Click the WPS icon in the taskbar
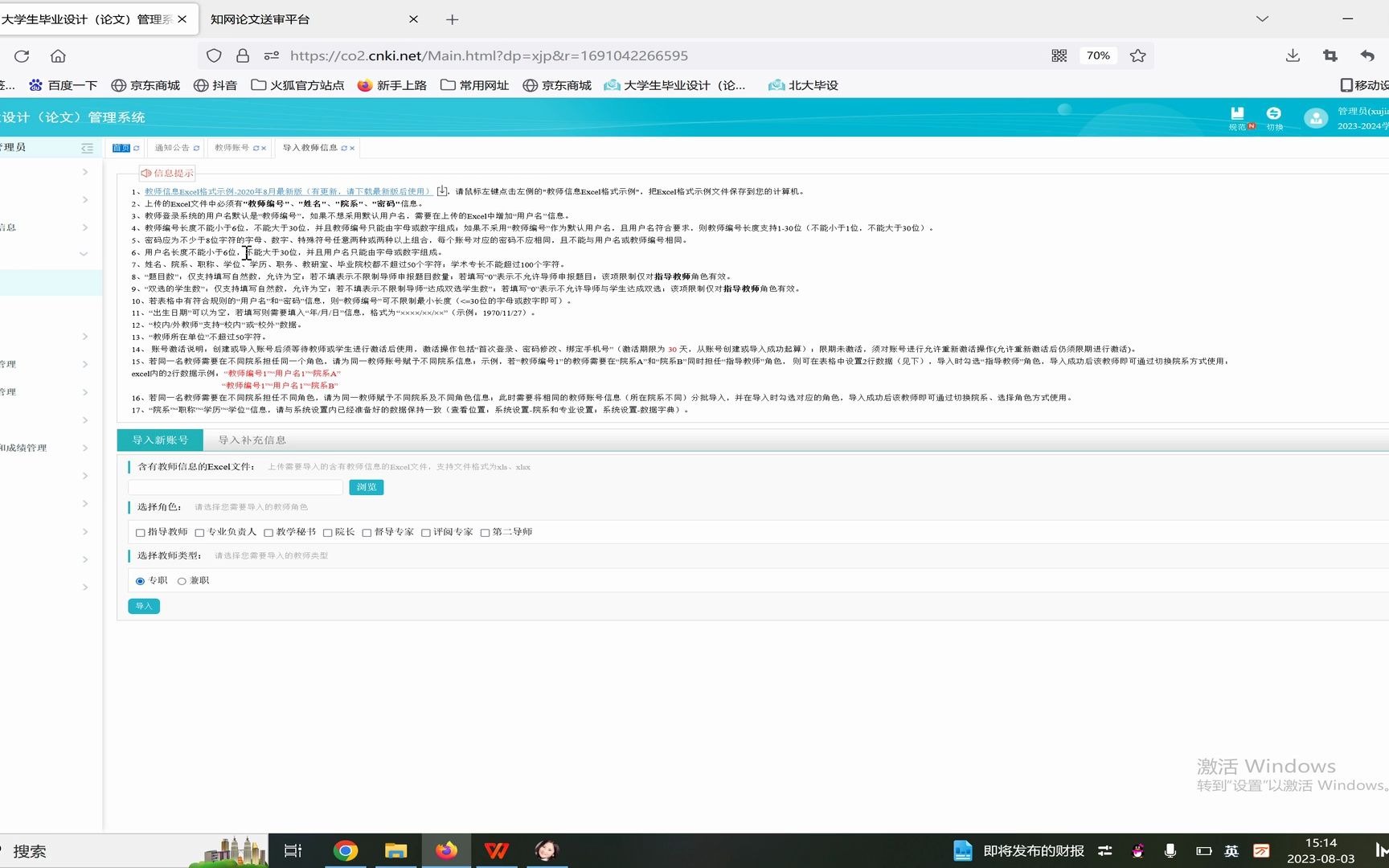The width and height of the screenshot is (1389, 868). pyautogui.click(x=497, y=850)
